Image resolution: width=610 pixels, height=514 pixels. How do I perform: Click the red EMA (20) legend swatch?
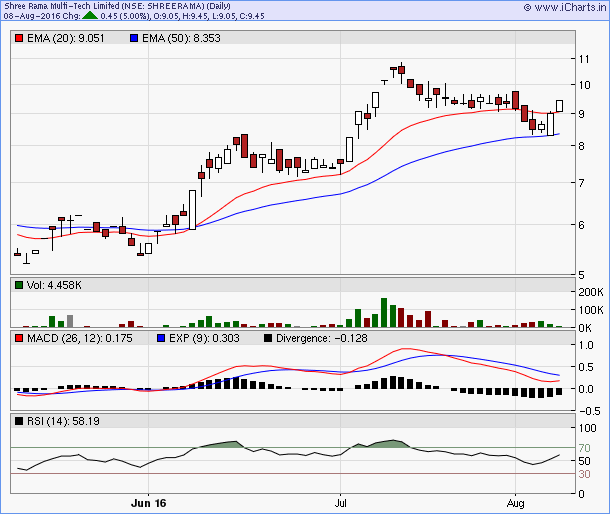[x=19, y=38]
